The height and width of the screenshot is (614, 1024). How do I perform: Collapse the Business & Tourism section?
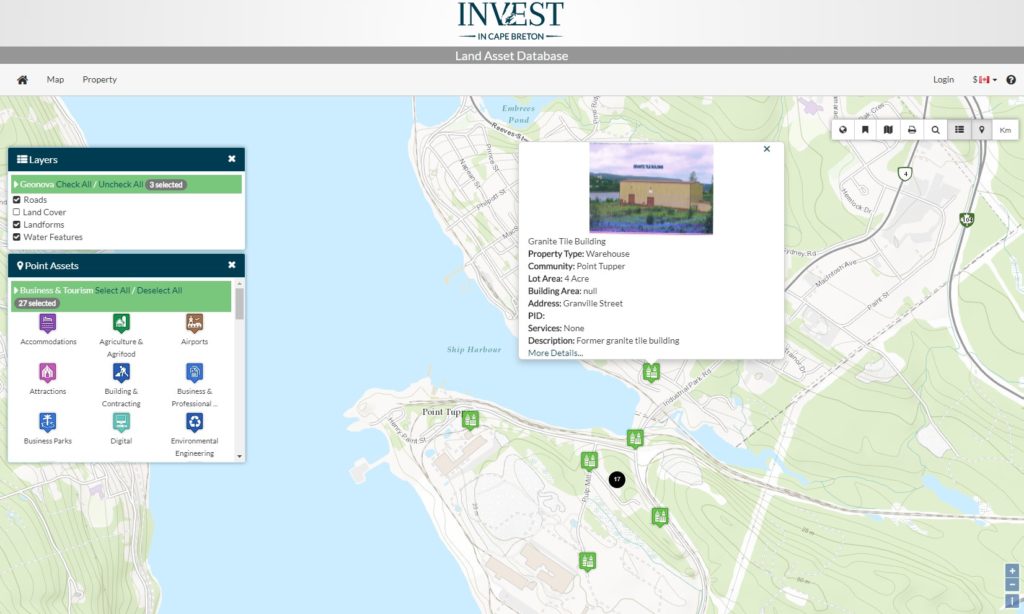pos(18,289)
